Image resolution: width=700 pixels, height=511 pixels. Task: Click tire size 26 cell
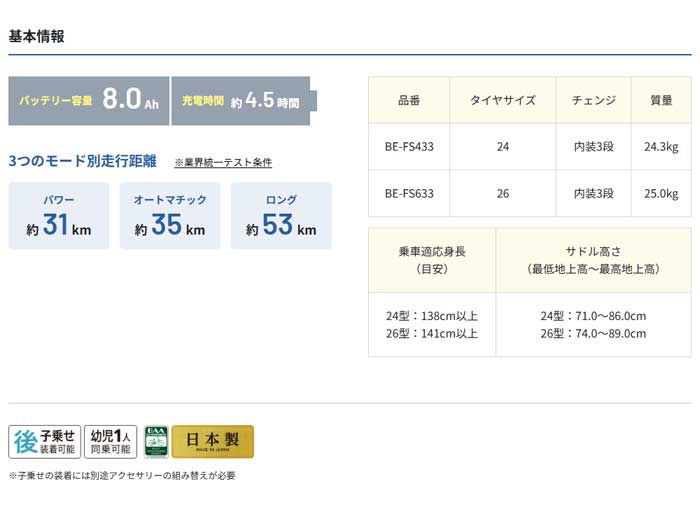coord(503,194)
